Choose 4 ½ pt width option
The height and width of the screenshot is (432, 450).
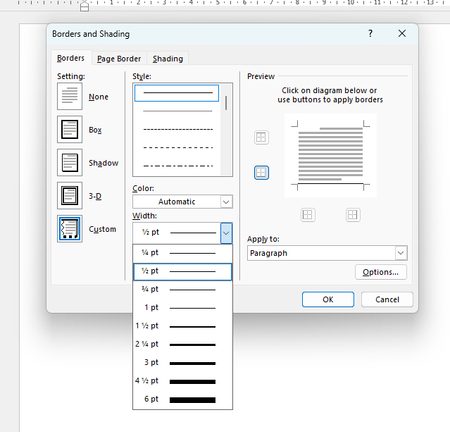click(x=182, y=381)
